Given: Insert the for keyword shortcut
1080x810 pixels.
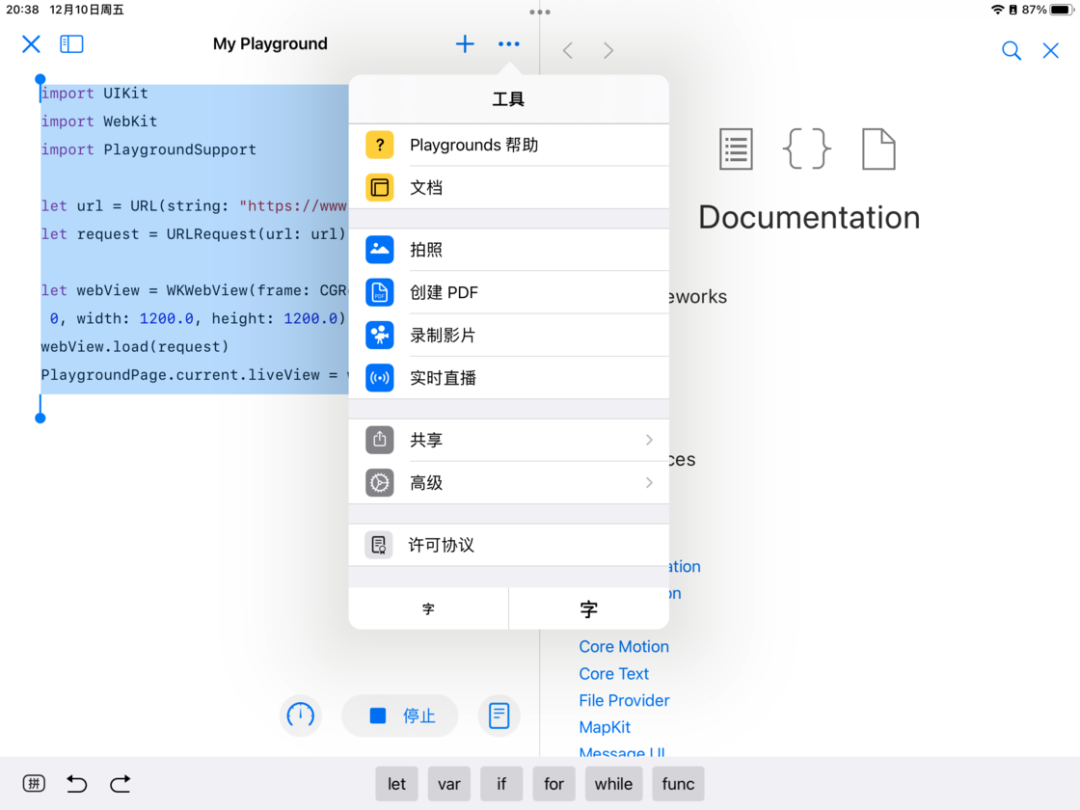Looking at the screenshot, I should point(554,784).
